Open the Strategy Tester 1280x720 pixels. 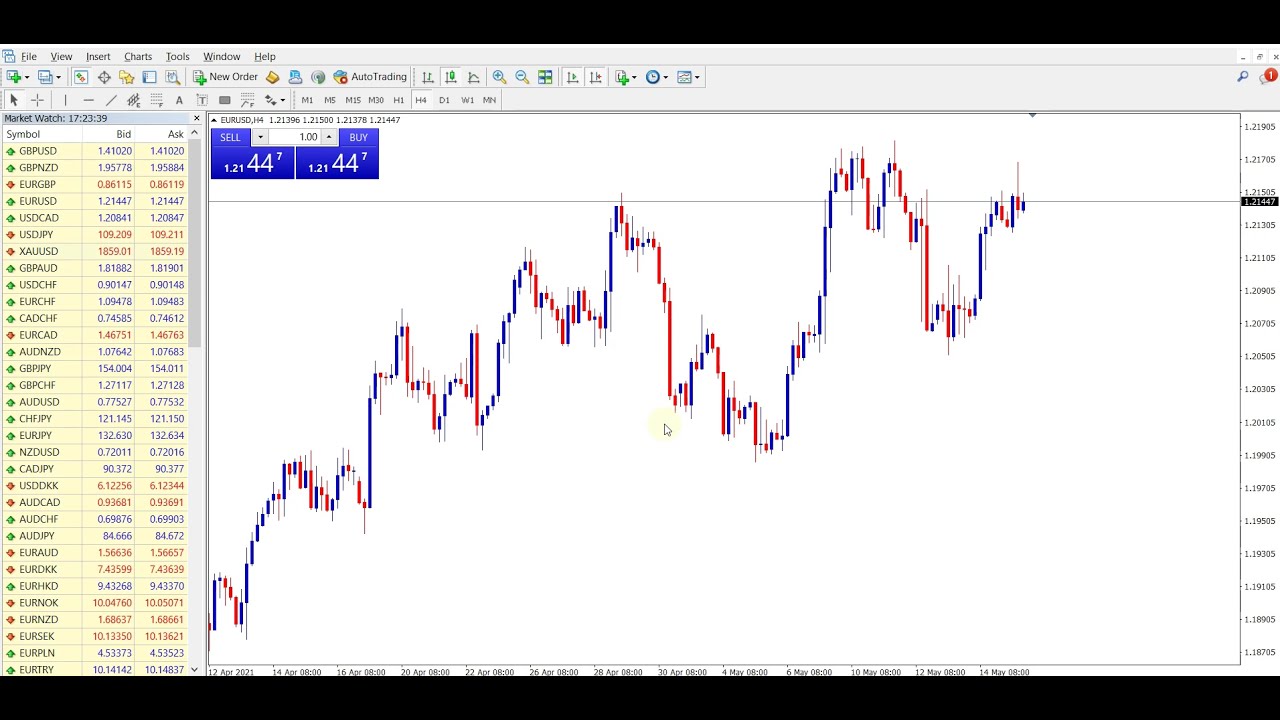pos(172,77)
